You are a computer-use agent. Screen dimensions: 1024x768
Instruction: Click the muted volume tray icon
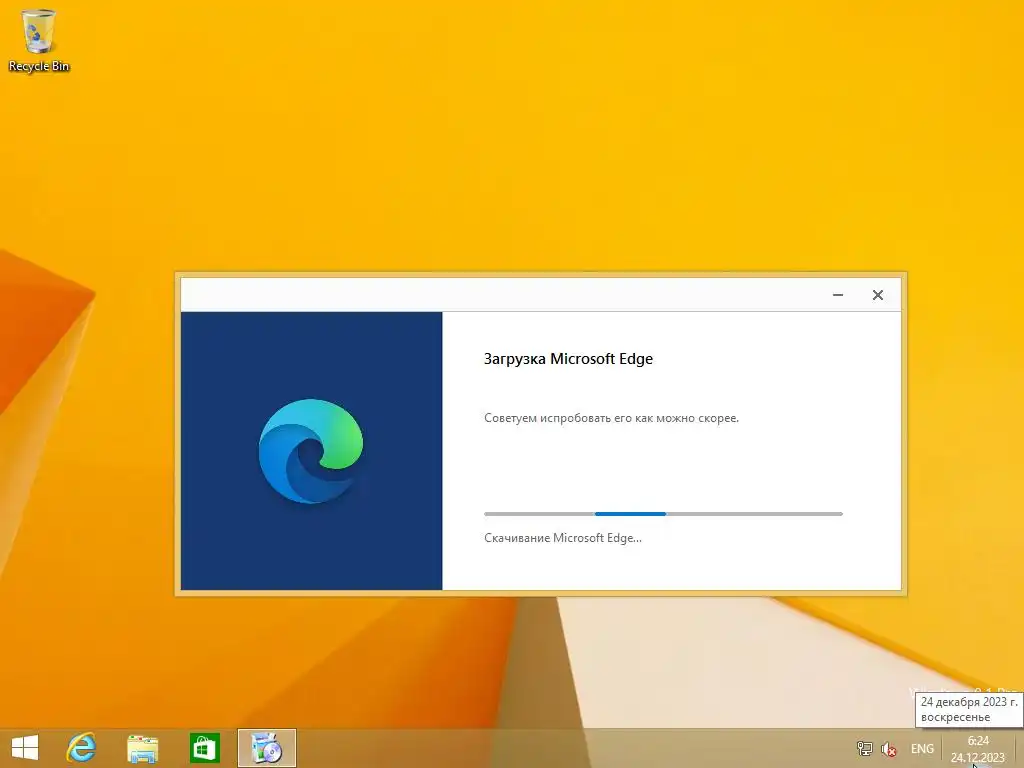click(889, 749)
